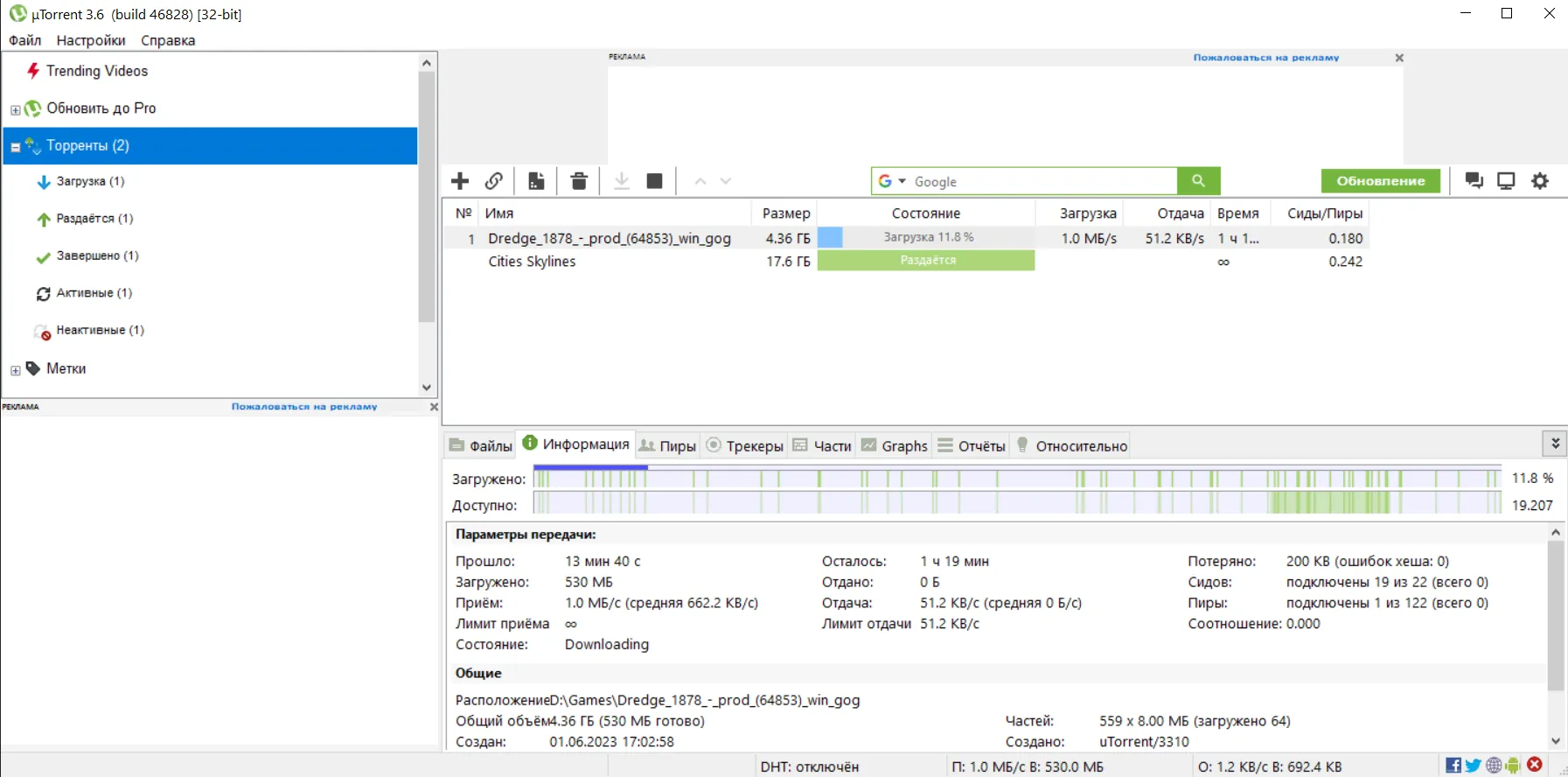Add torrent from URL link icon

pyautogui.click(x=494, y=181)
